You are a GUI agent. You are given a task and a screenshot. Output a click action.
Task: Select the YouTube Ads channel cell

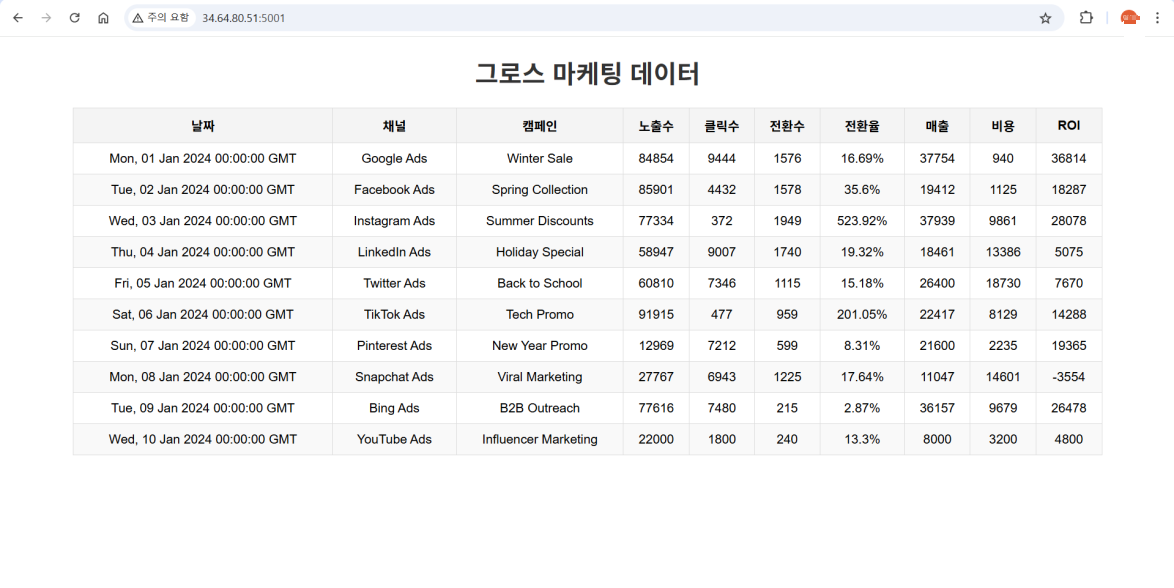click(x=395, y=440)
